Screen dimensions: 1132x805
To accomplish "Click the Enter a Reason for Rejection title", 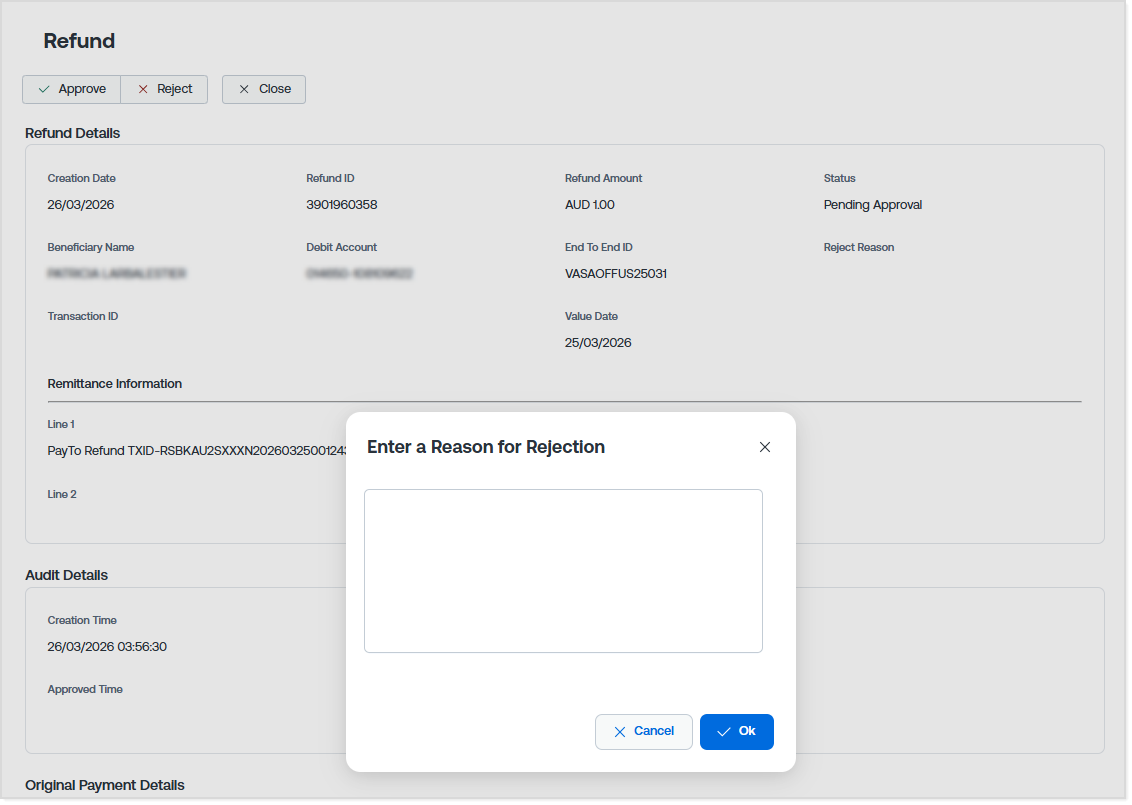I will pyautogui.click(x=486, y=448).
